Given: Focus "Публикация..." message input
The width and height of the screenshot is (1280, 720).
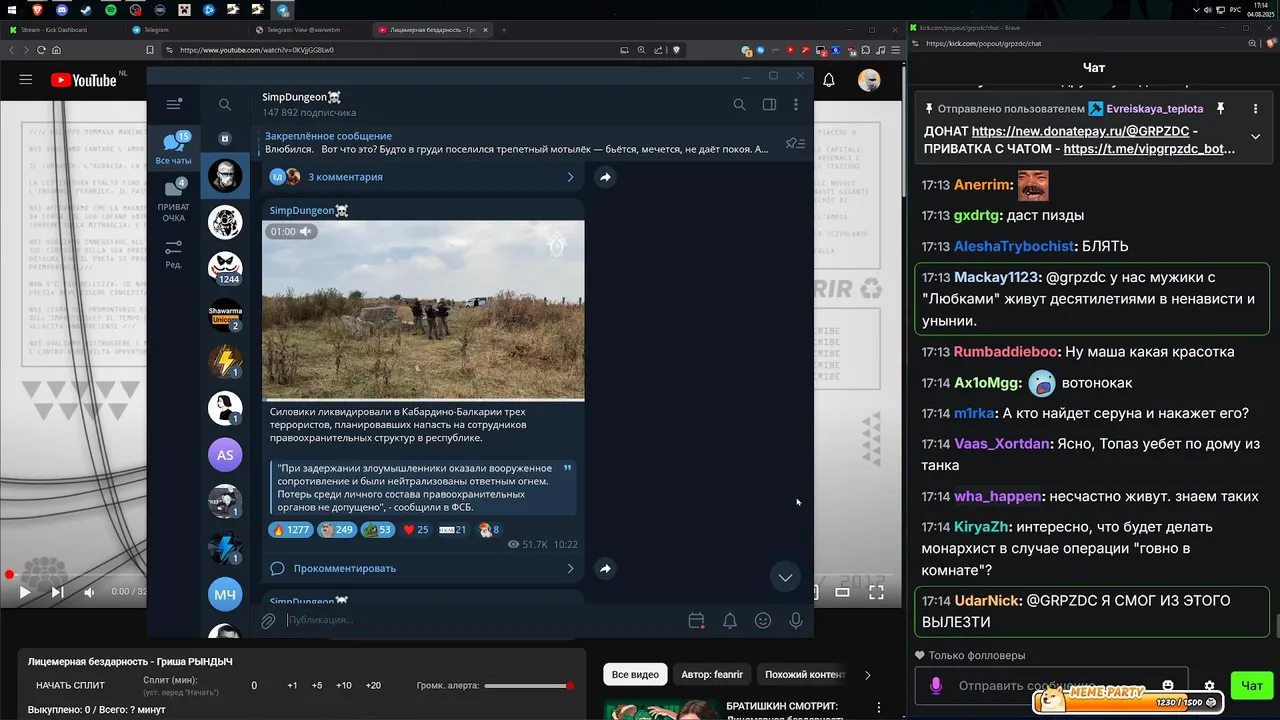Looking at the screenshot, I should [480, 620].
